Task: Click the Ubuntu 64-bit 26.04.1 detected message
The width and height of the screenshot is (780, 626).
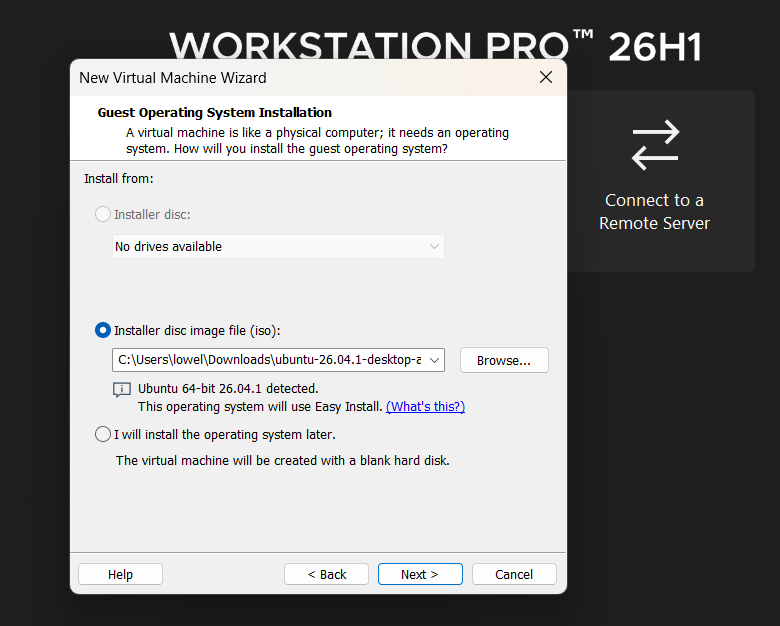Action: coord(228,389)
